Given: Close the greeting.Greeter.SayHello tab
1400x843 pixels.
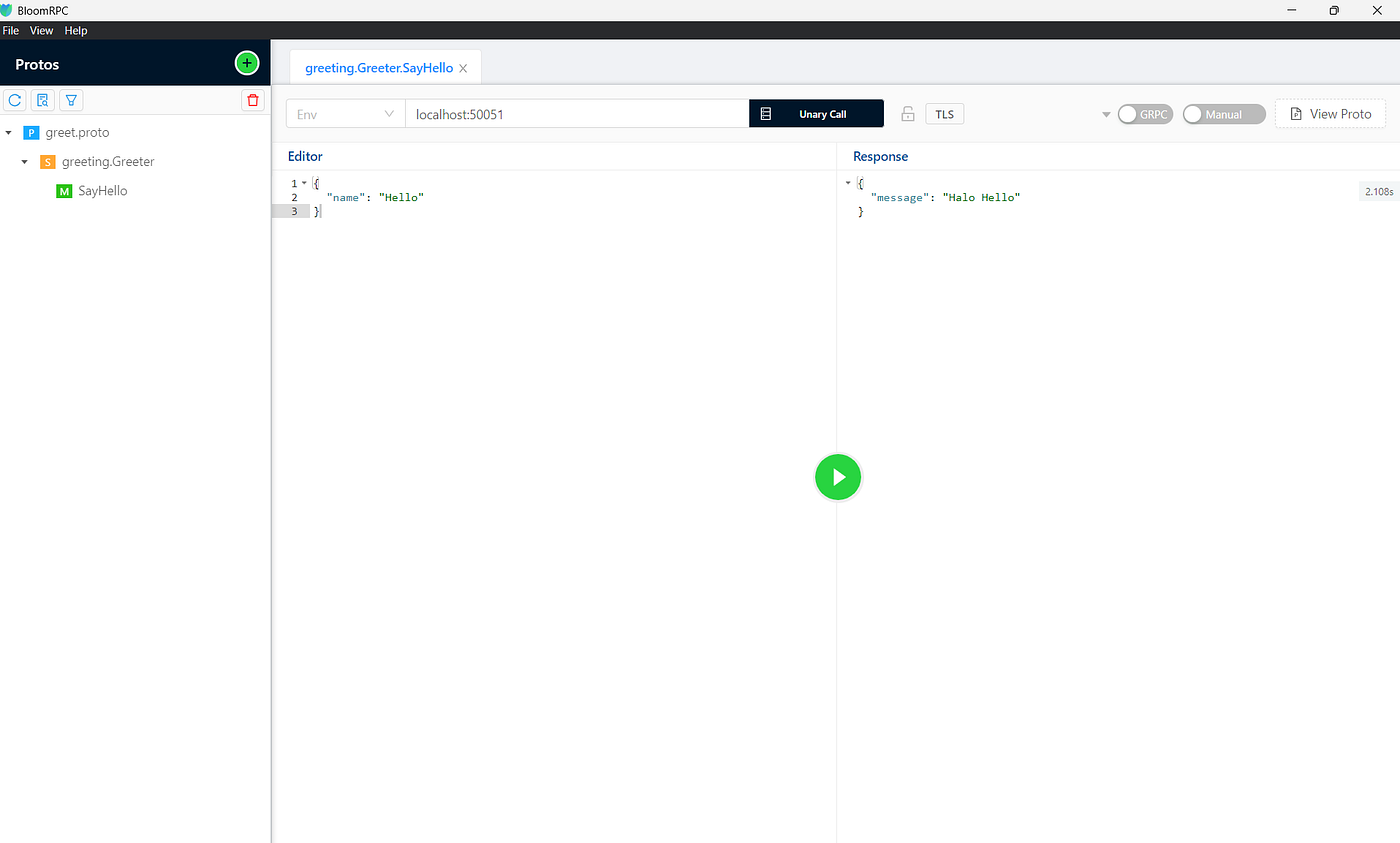Looking at the screenshot, I should point(463,68).
